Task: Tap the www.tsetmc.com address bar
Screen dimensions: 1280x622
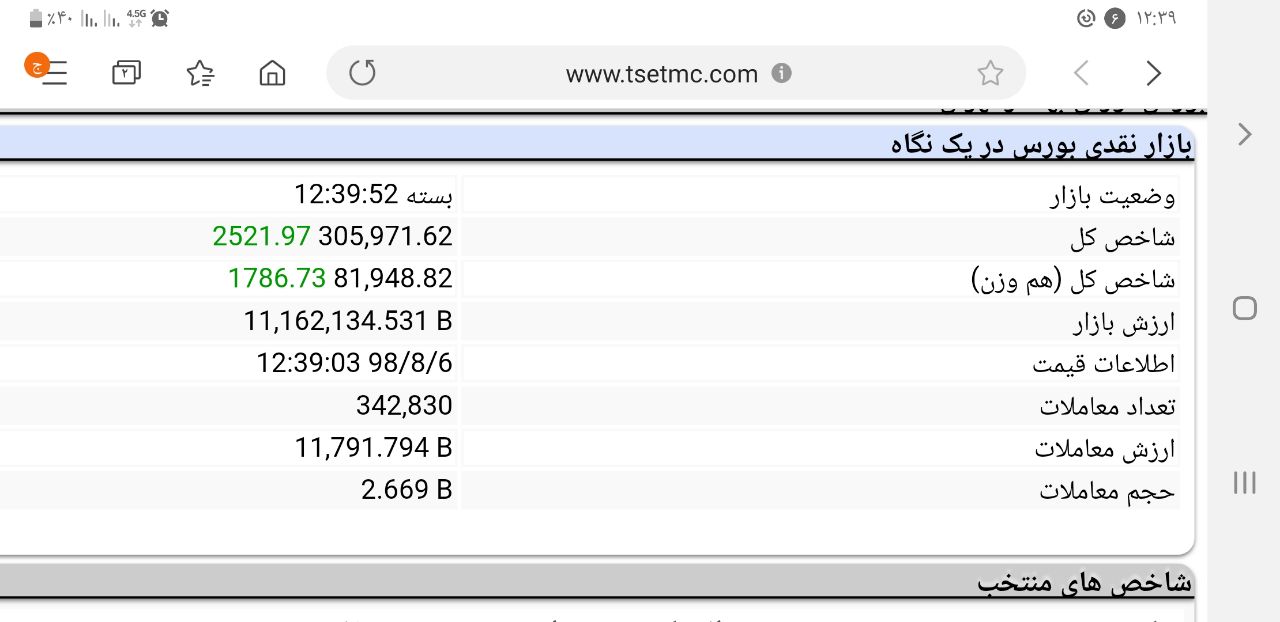Action: (662, 74)
